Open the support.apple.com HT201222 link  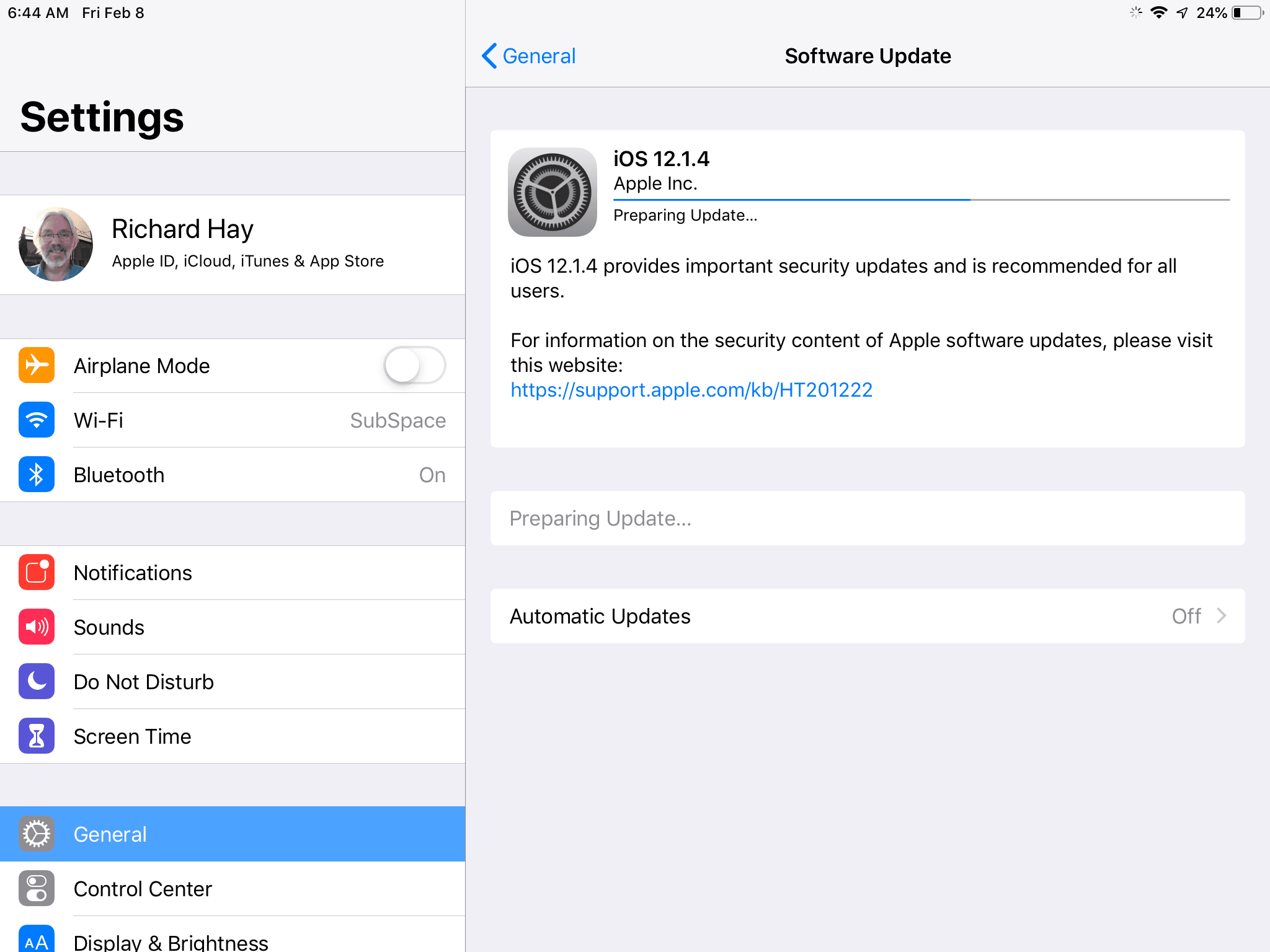click(x=691, y=390)
